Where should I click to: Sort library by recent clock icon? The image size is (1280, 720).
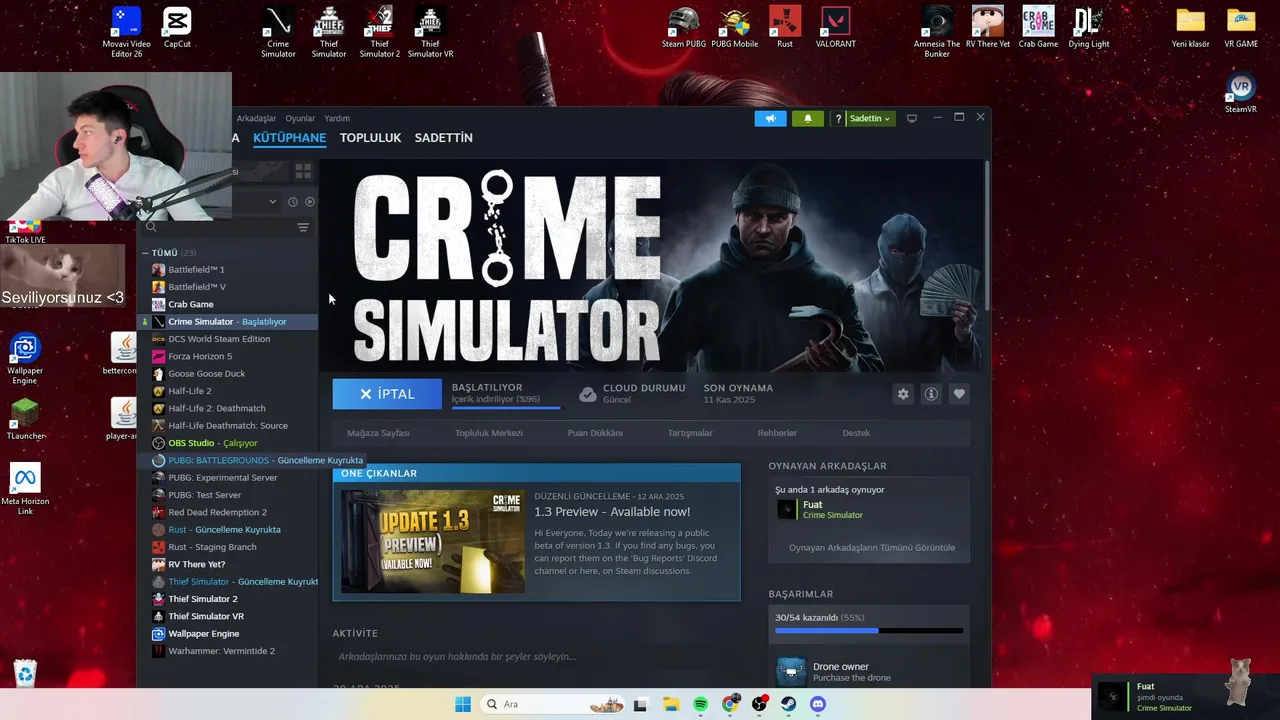(x=293, y=201)
